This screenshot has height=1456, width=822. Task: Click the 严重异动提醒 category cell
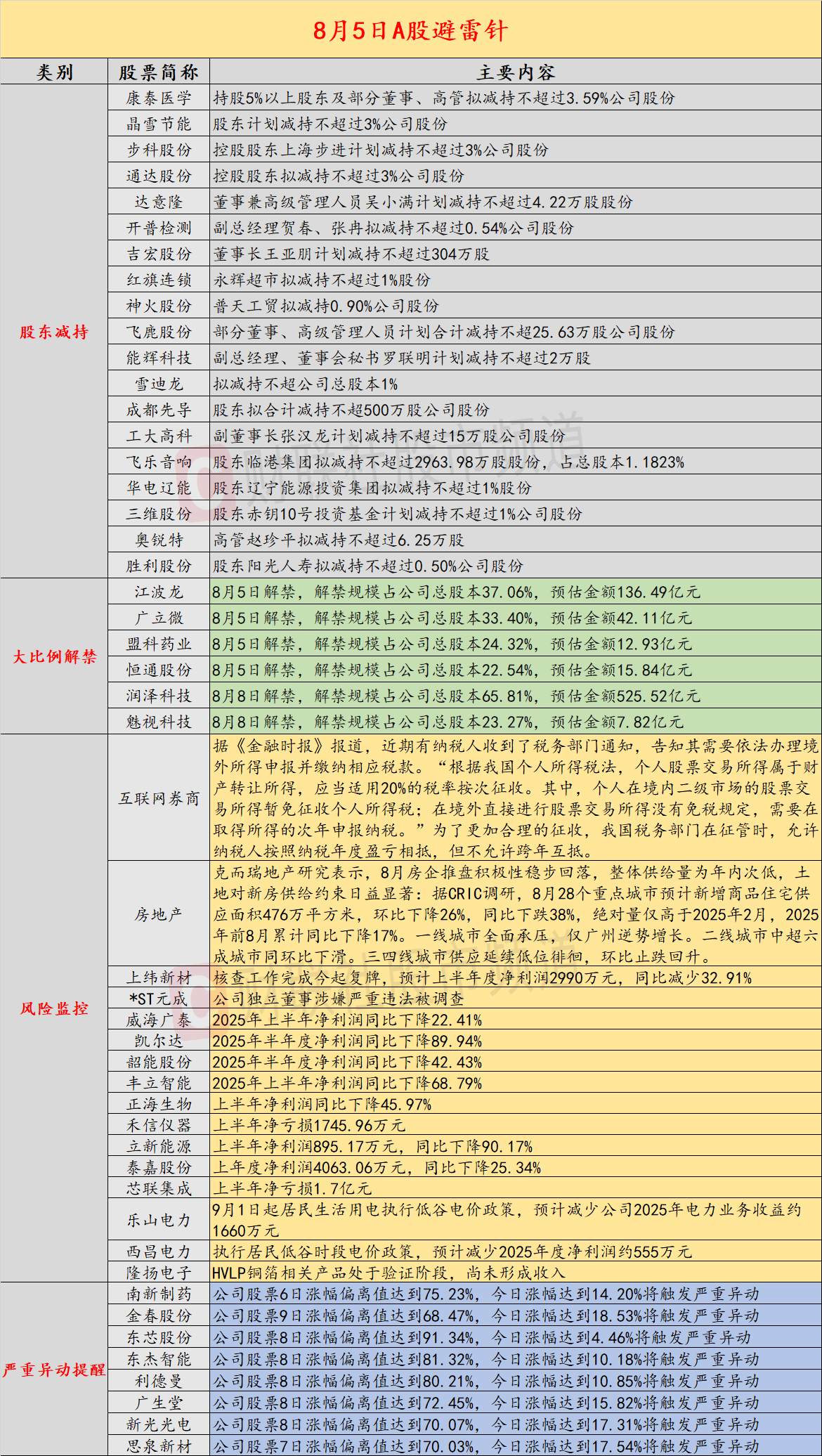(54, 1370)
